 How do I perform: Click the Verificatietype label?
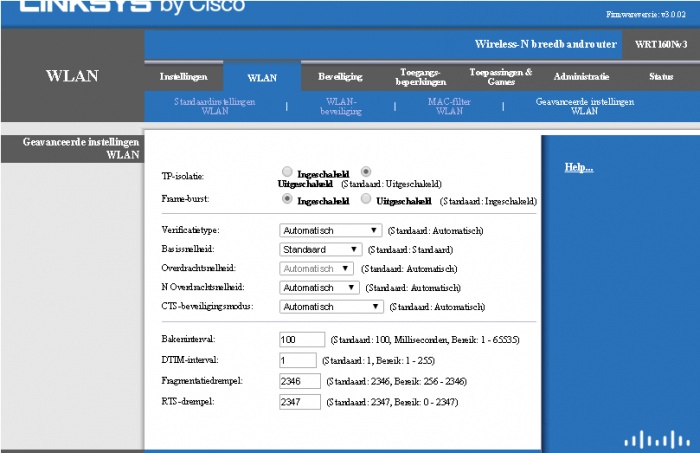coord(190,230)
